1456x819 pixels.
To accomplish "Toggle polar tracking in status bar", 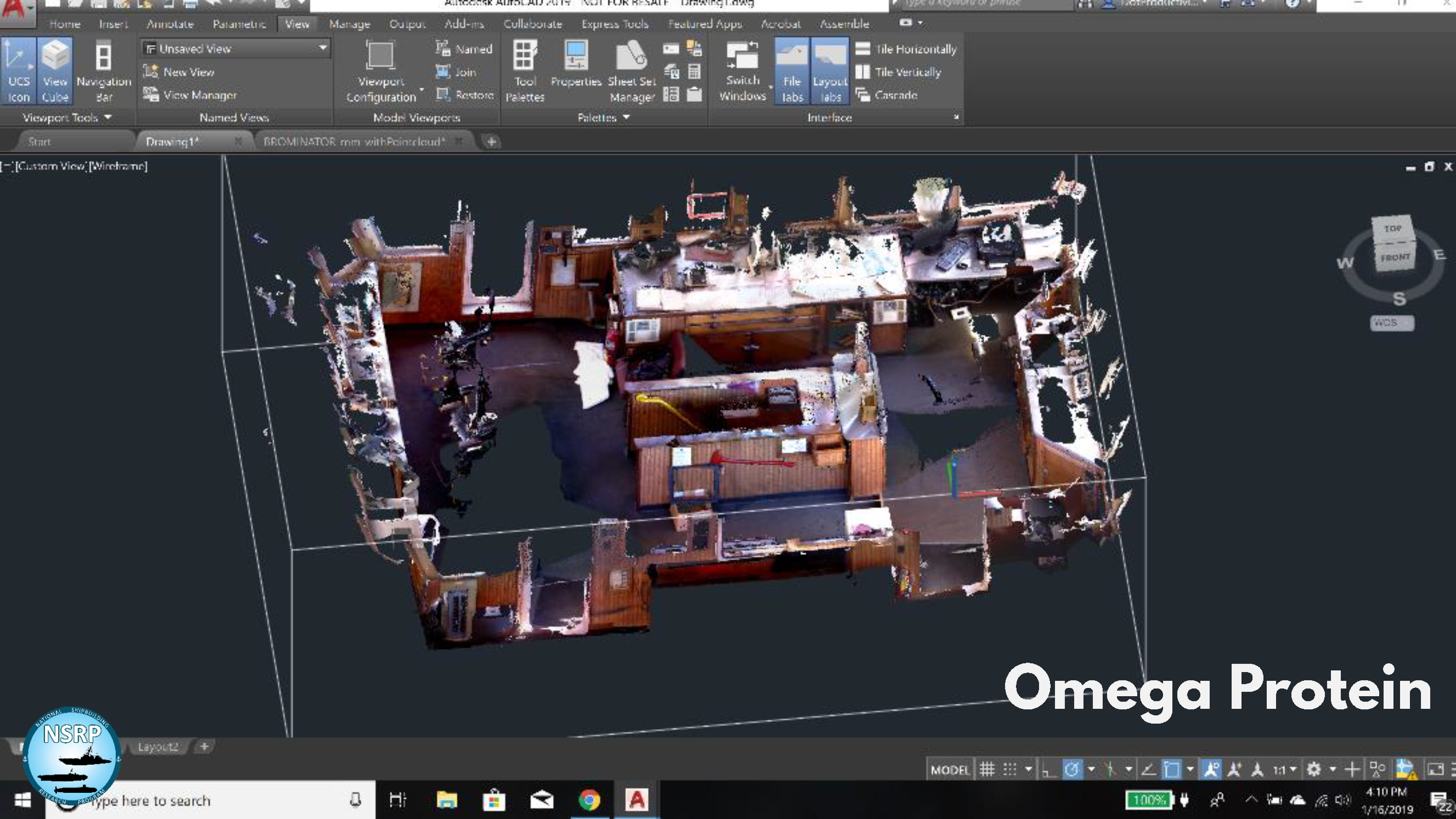I will pyautogui.click(x=1072, y=769).
